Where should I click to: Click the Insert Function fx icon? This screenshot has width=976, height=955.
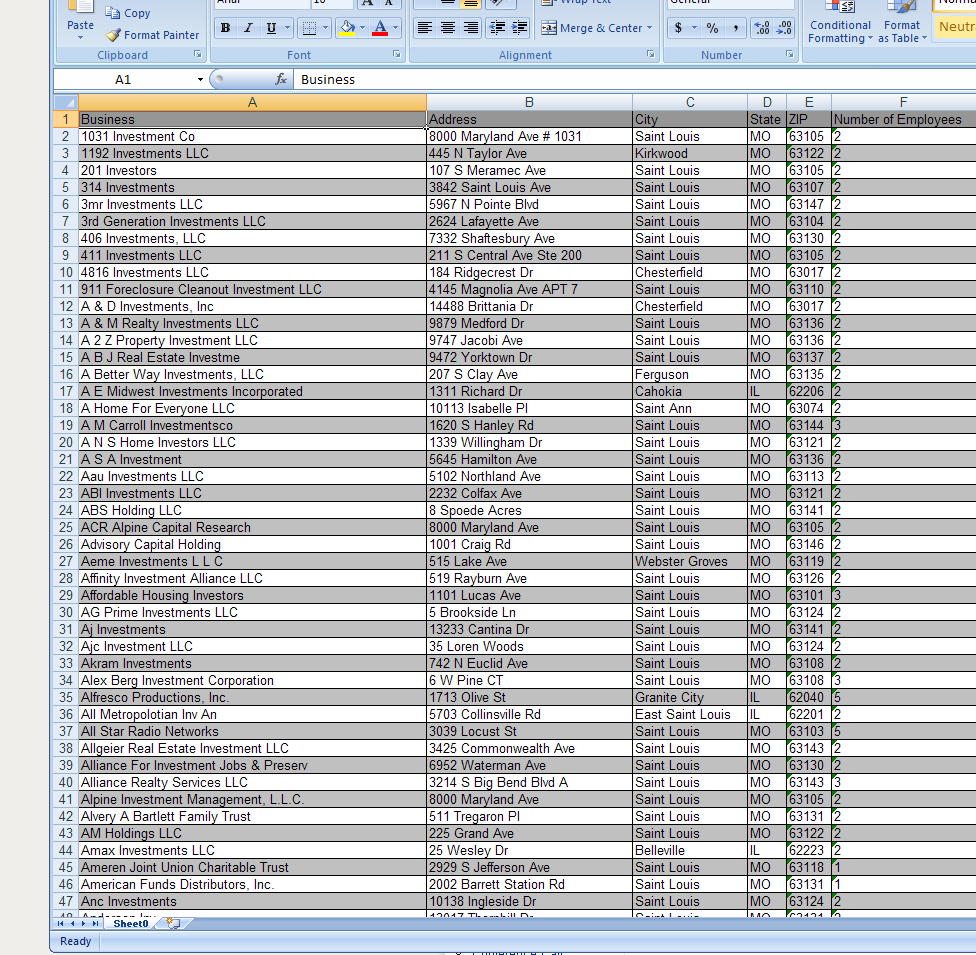click(281, 79)
